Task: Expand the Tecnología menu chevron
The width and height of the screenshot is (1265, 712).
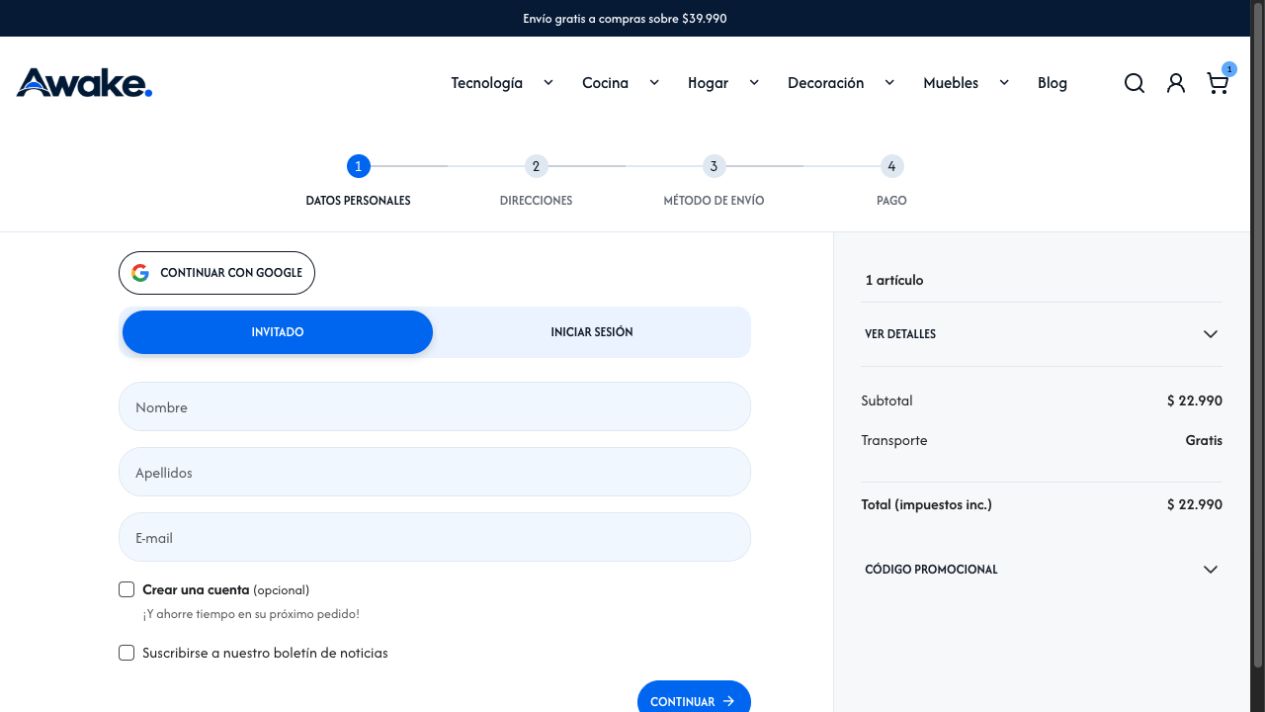Action: click(548, 83)
